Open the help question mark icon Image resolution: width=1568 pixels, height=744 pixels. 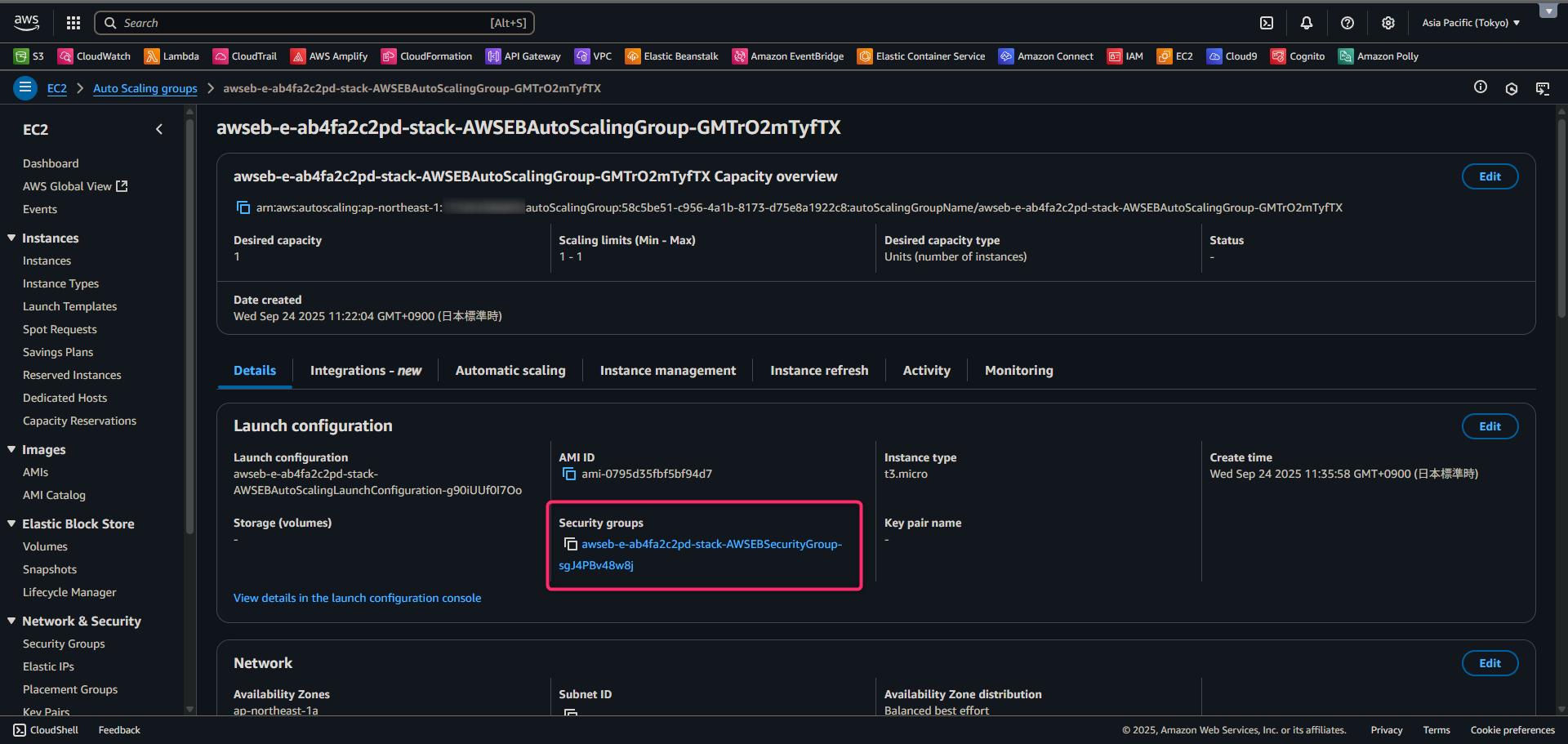1347,23
